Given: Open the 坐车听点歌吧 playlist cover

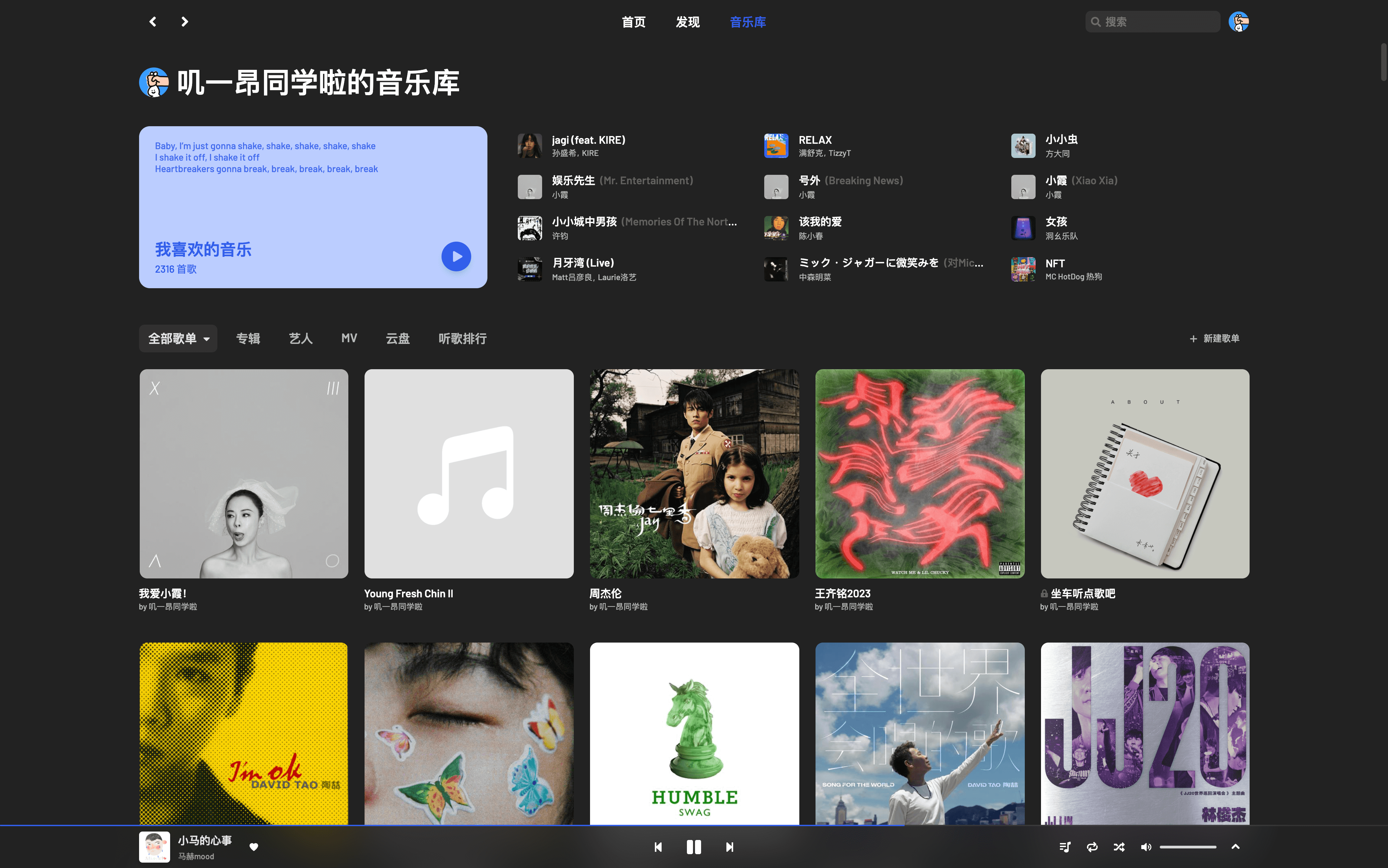Looking at the screenshot, I should (x=1145, y=473).
